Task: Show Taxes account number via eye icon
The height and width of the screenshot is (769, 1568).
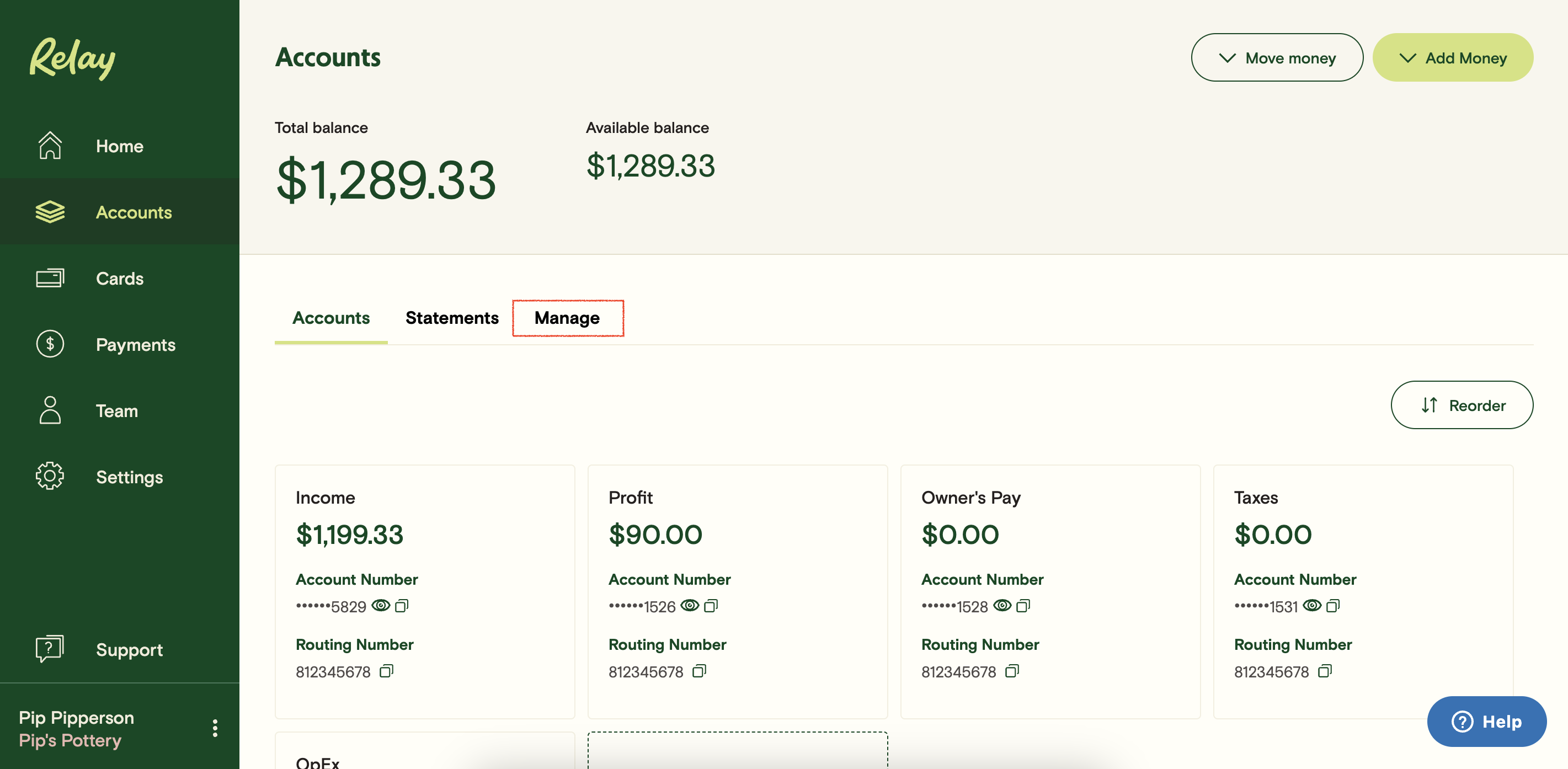Action: coord(1313,606)
